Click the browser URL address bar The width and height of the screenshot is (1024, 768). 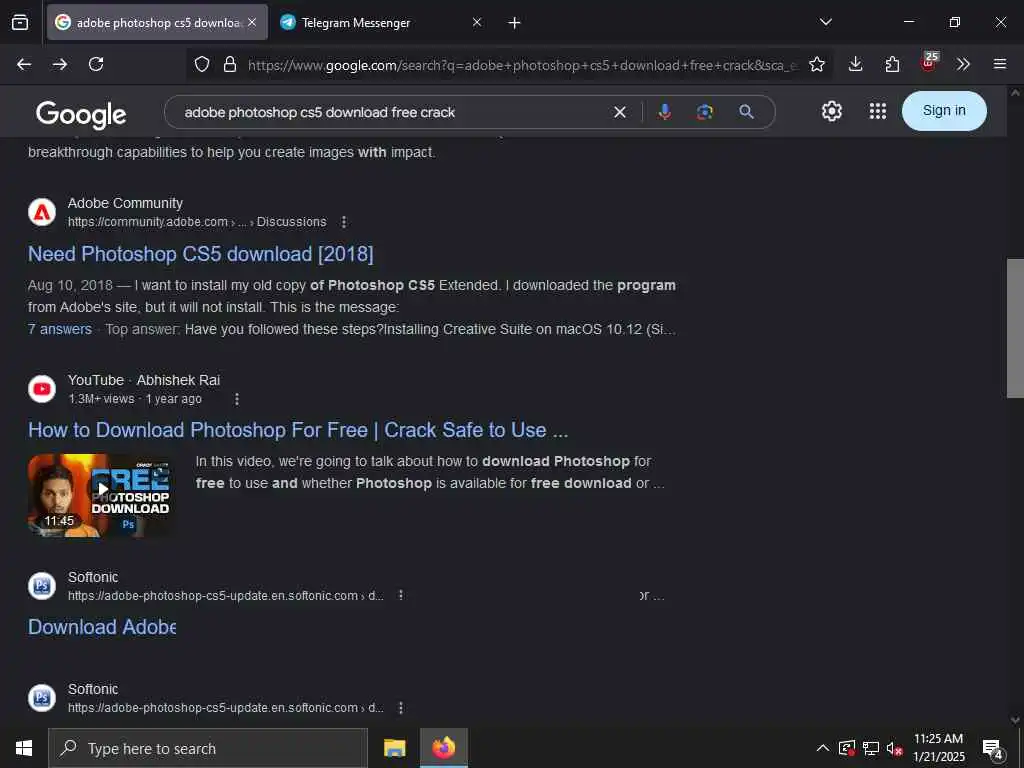pyautogui.click(x=522, y=65)
